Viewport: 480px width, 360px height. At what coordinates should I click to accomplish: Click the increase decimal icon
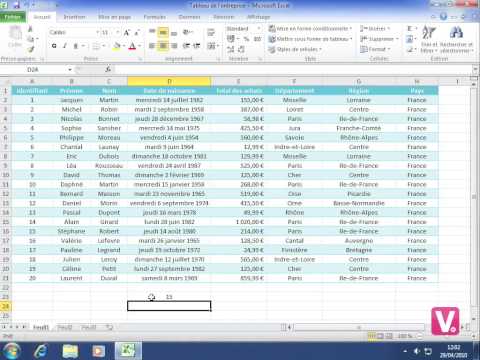coord(231,49)
